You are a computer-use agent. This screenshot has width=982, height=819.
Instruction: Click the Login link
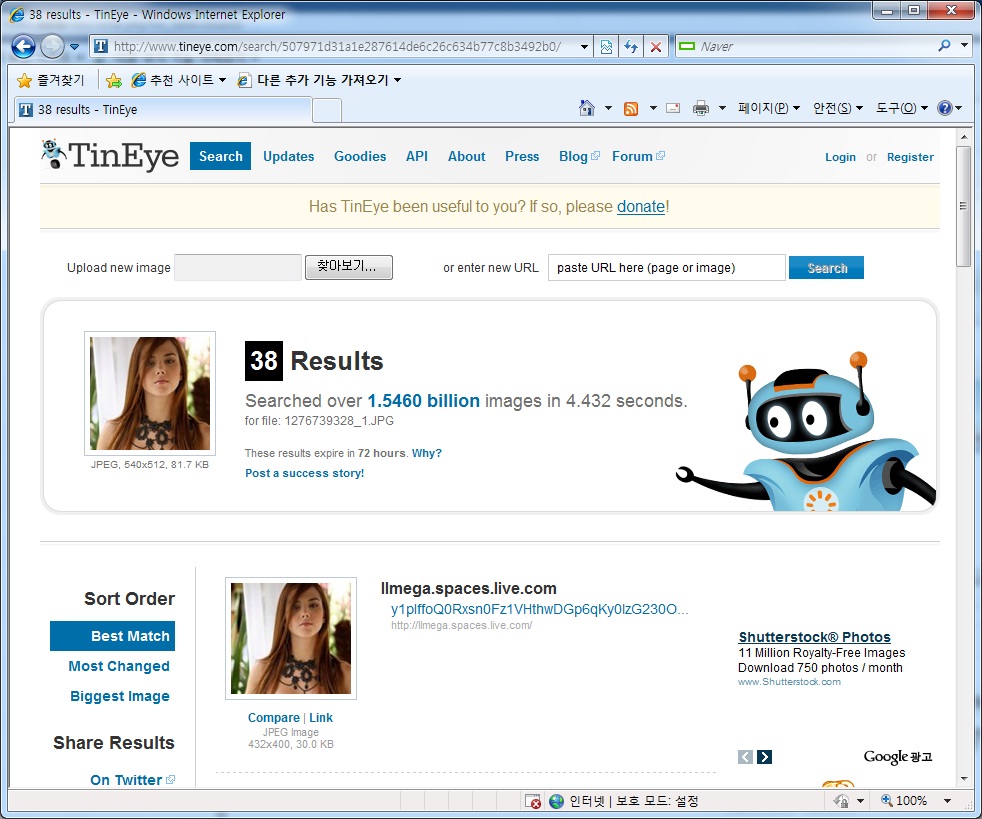840,157
